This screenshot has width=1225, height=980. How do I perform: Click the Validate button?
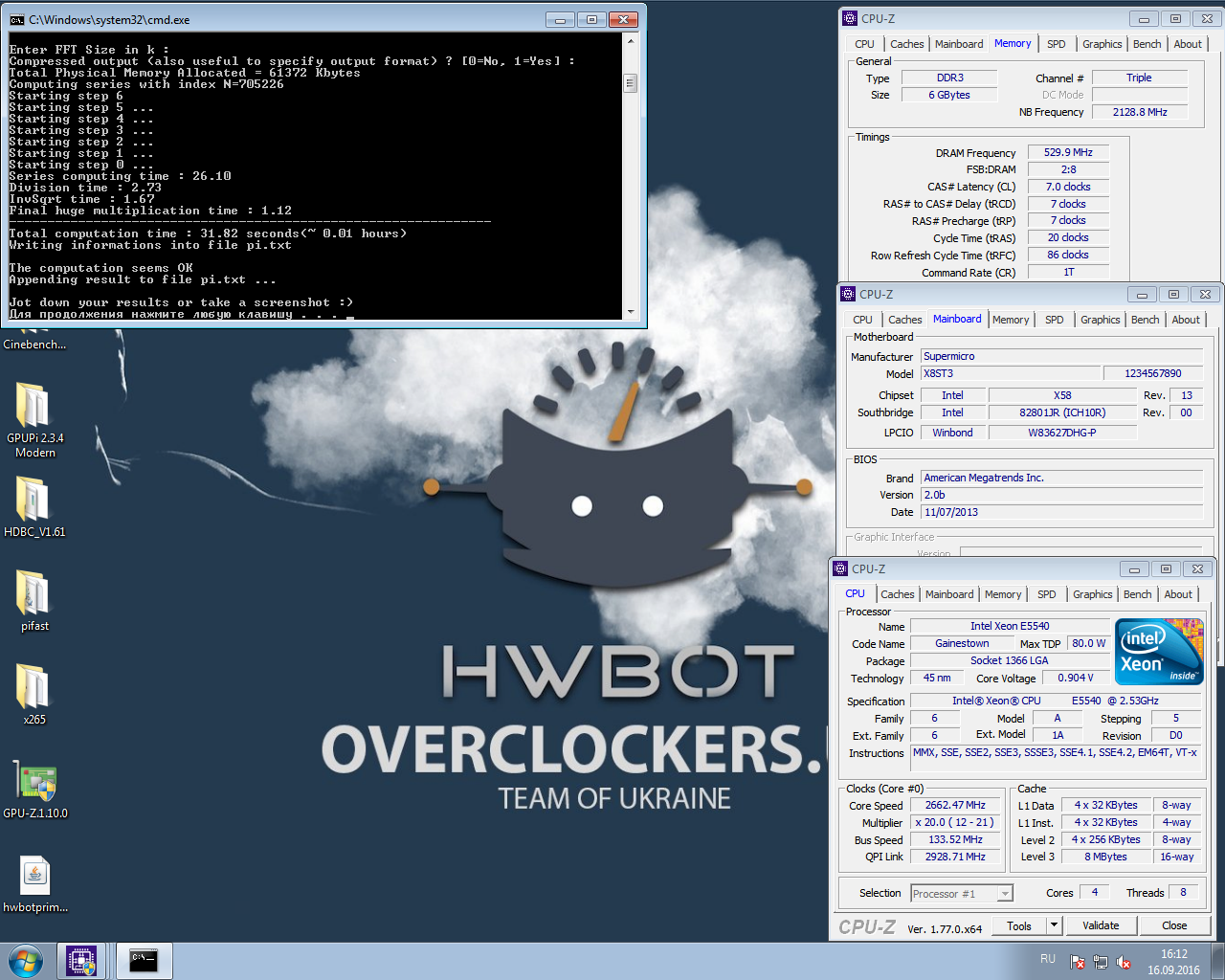point(1101,925)
